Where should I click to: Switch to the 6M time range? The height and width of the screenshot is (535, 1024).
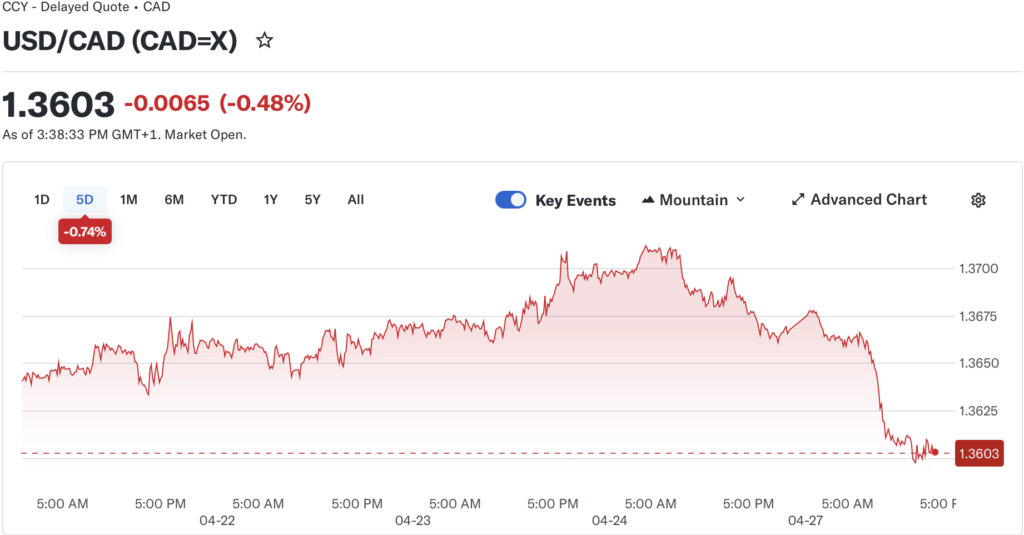(x=174, y=199)
